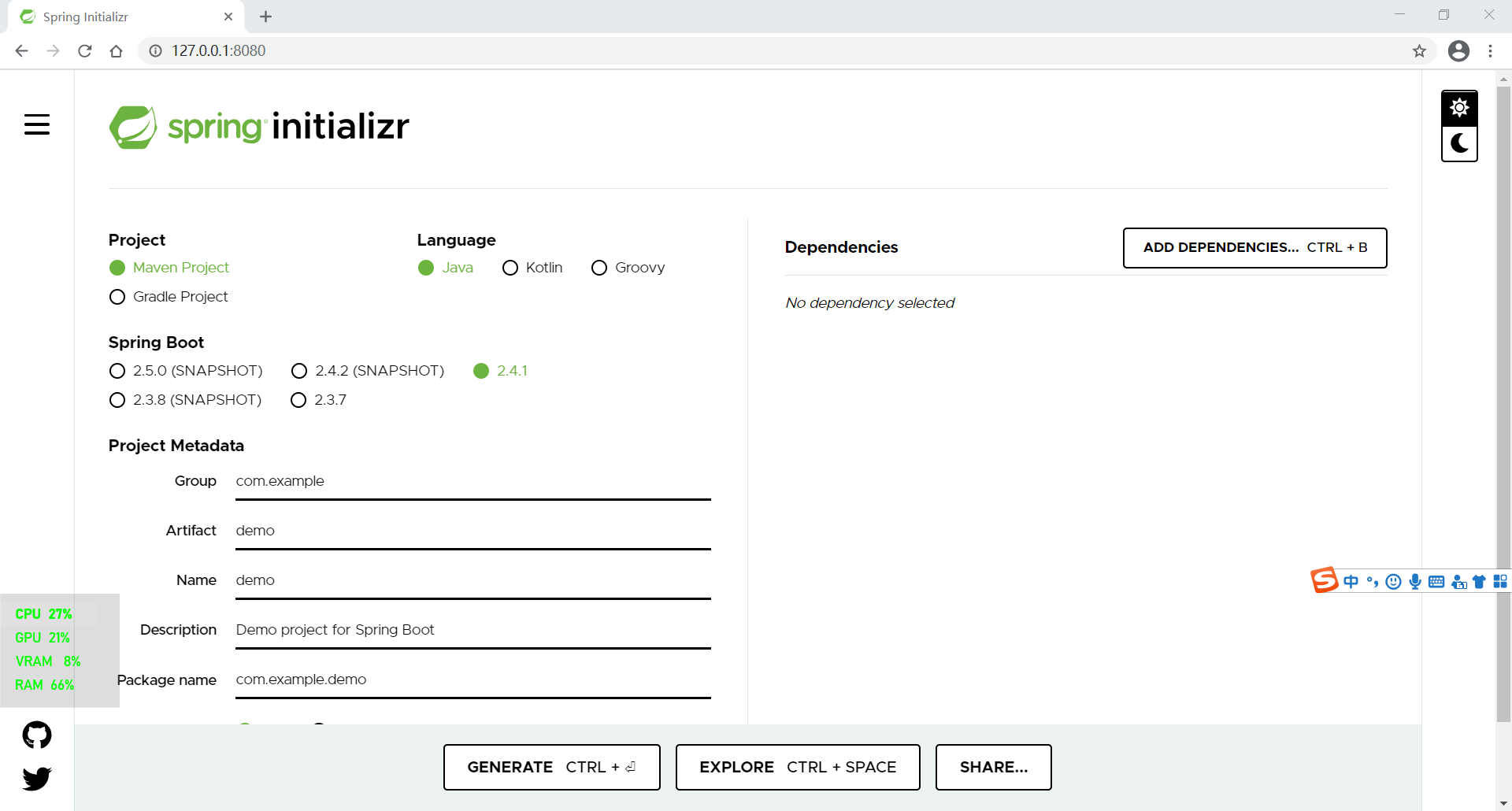Toggle Sogou punctuation mode icon

[1373, 582]
